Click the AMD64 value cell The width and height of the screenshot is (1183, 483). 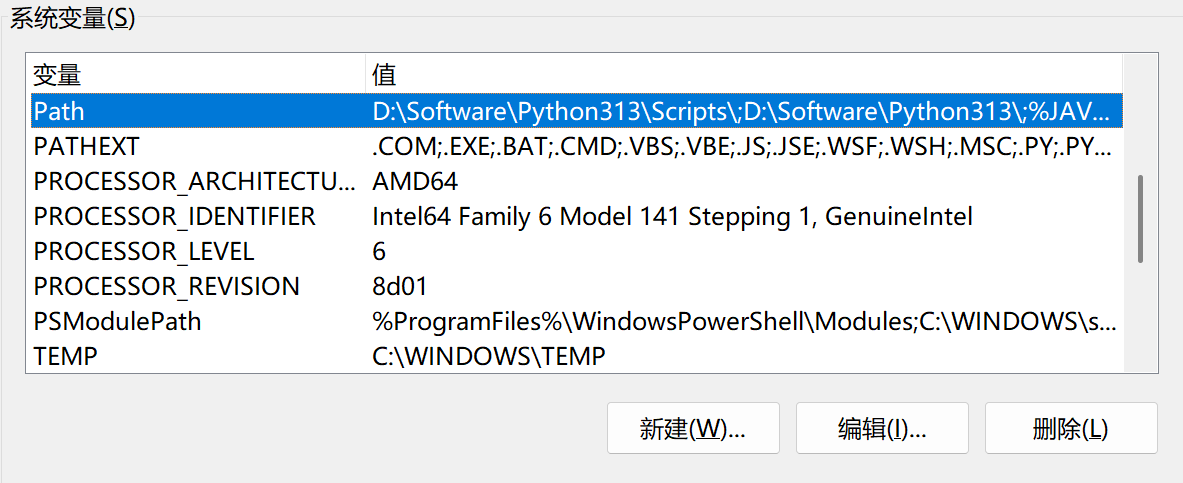pyautogui.click(x=415, y=181)
